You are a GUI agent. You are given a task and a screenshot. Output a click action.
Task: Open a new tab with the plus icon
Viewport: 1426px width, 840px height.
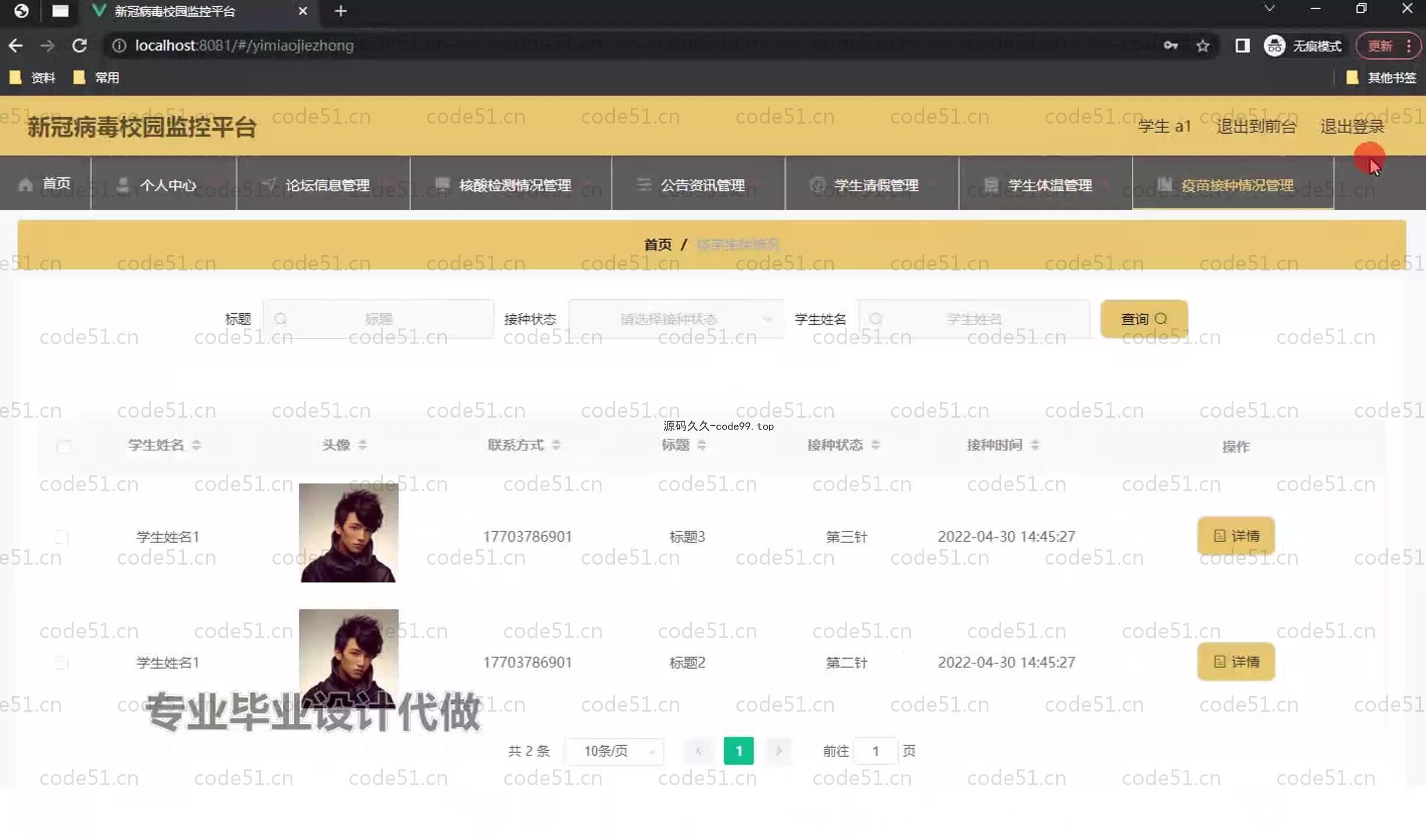[x=341, y=11]
